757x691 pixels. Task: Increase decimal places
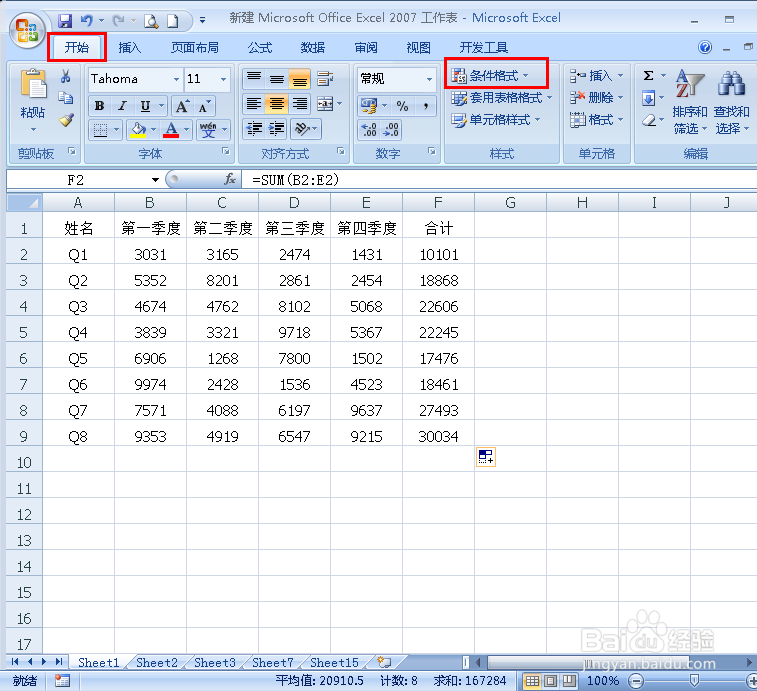click(369, 129)
